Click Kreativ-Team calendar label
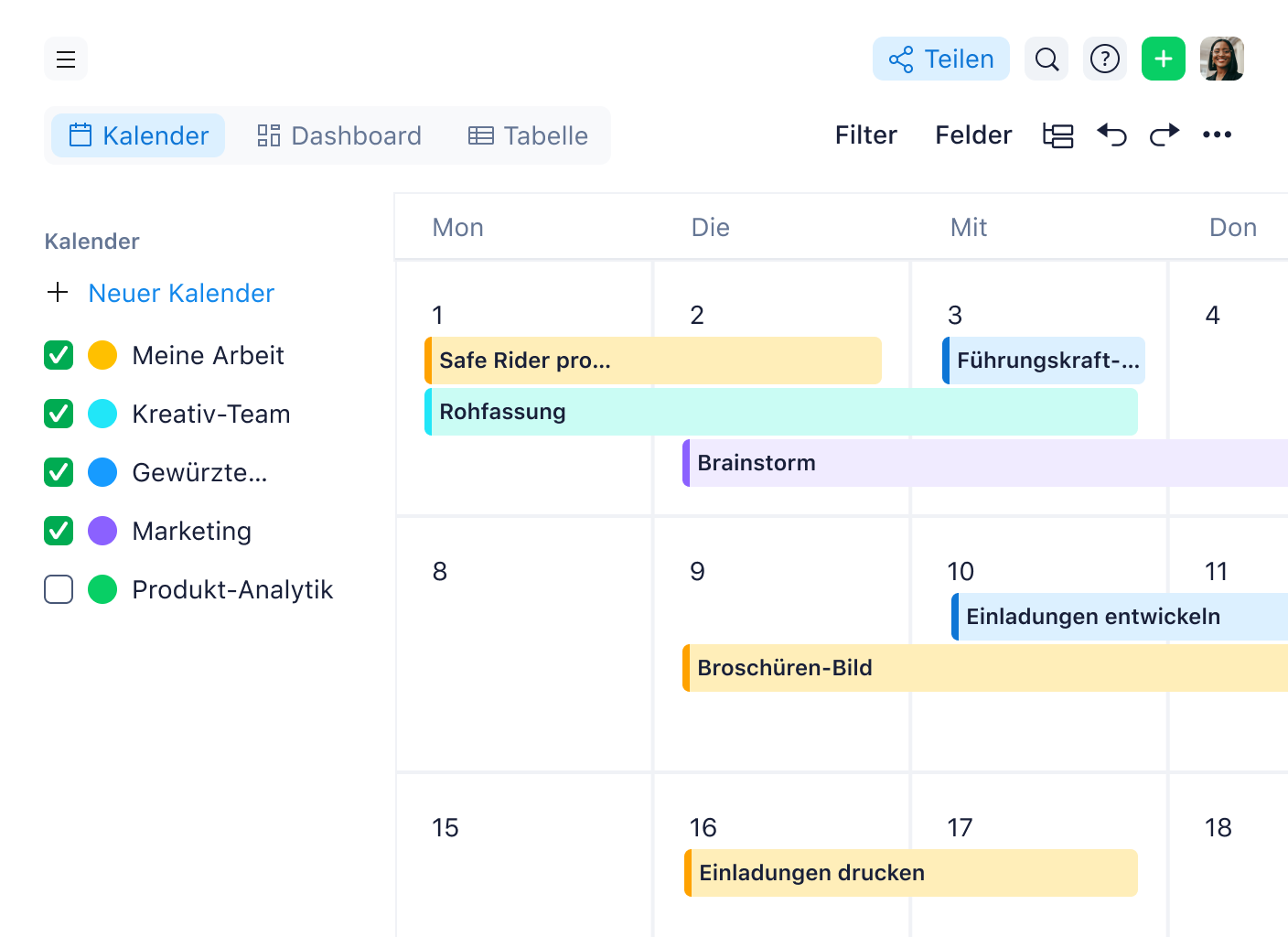Viewport: 1288px width, 937px height. point(211,414)
